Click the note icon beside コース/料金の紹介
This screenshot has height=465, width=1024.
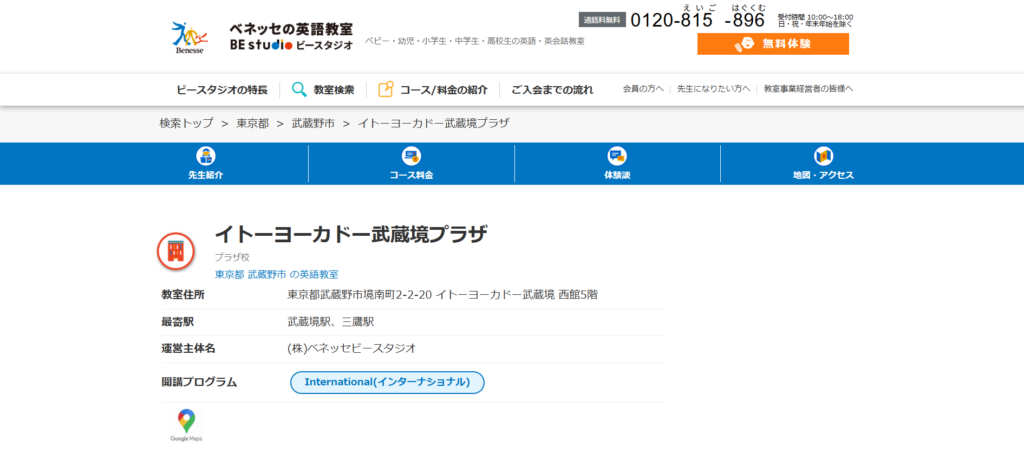point(386,89)
